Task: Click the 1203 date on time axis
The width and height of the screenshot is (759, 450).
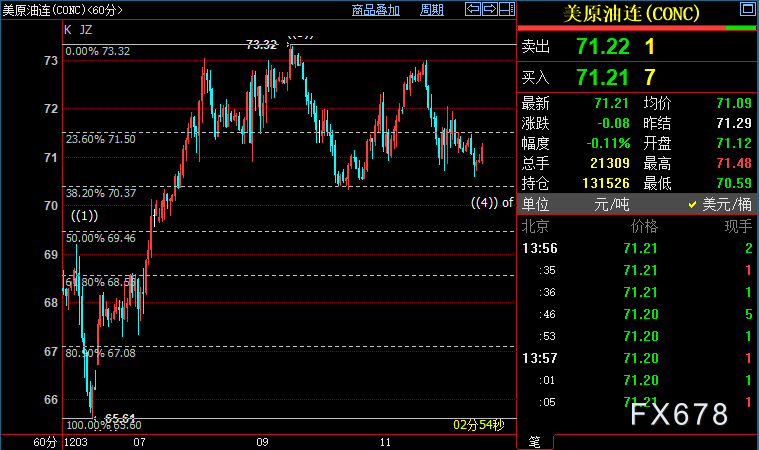Action: [x=76, y=442]
